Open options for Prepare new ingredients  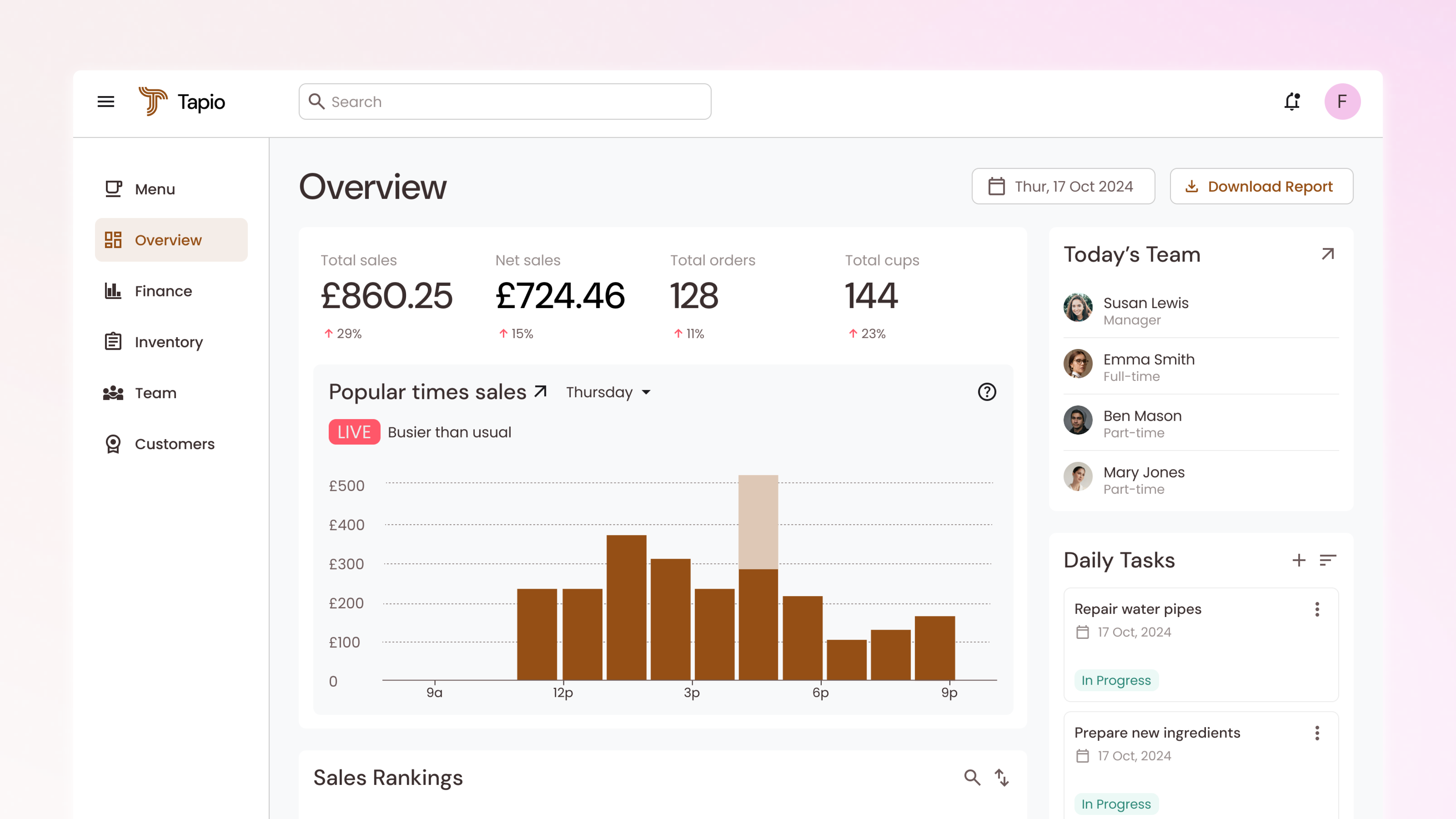click(x=1317, y=733)
